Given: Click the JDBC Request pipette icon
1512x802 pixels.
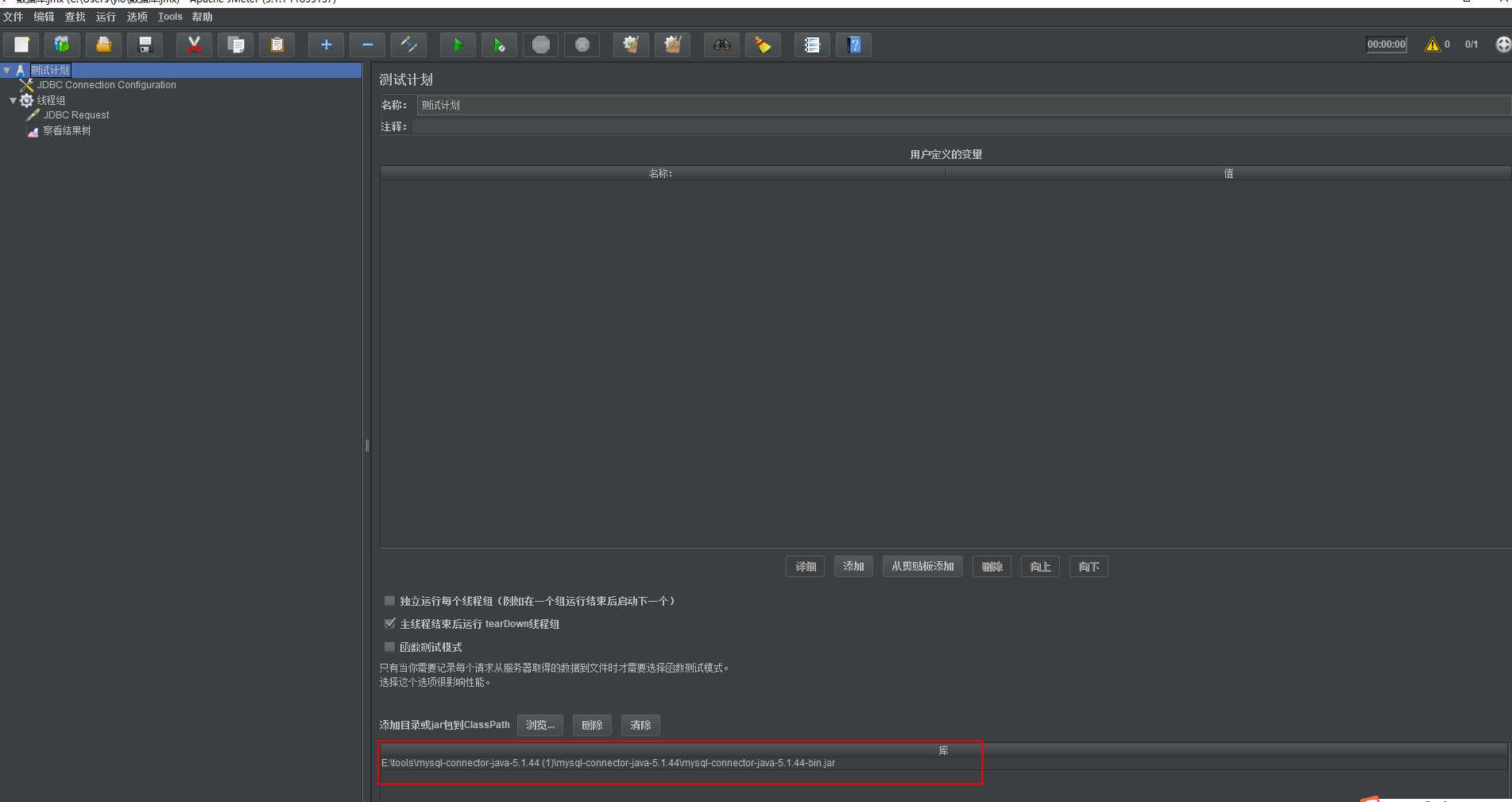Looking at the screenshot, I should point(33,115).
